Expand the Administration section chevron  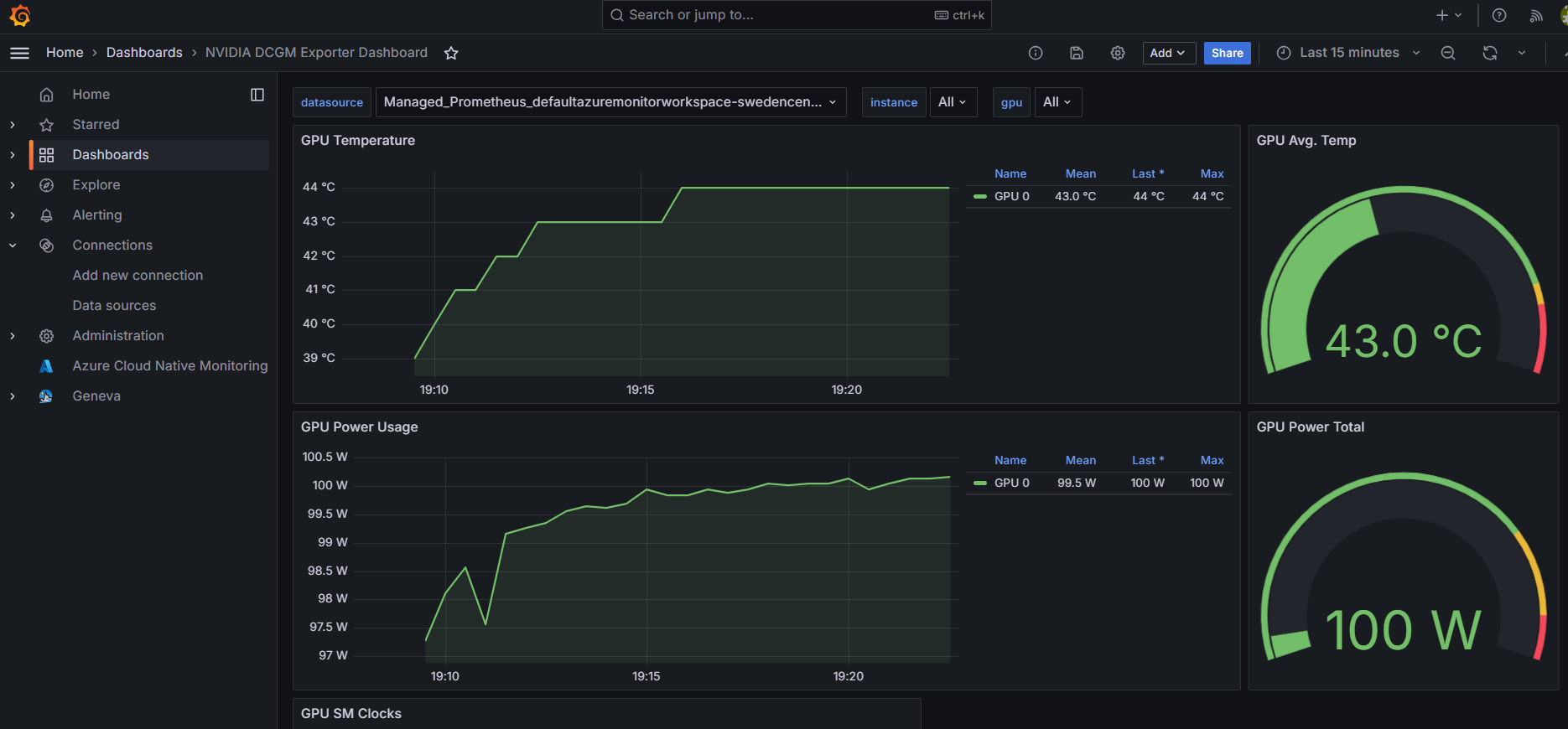pyautogui.click(x=13, y=336)
